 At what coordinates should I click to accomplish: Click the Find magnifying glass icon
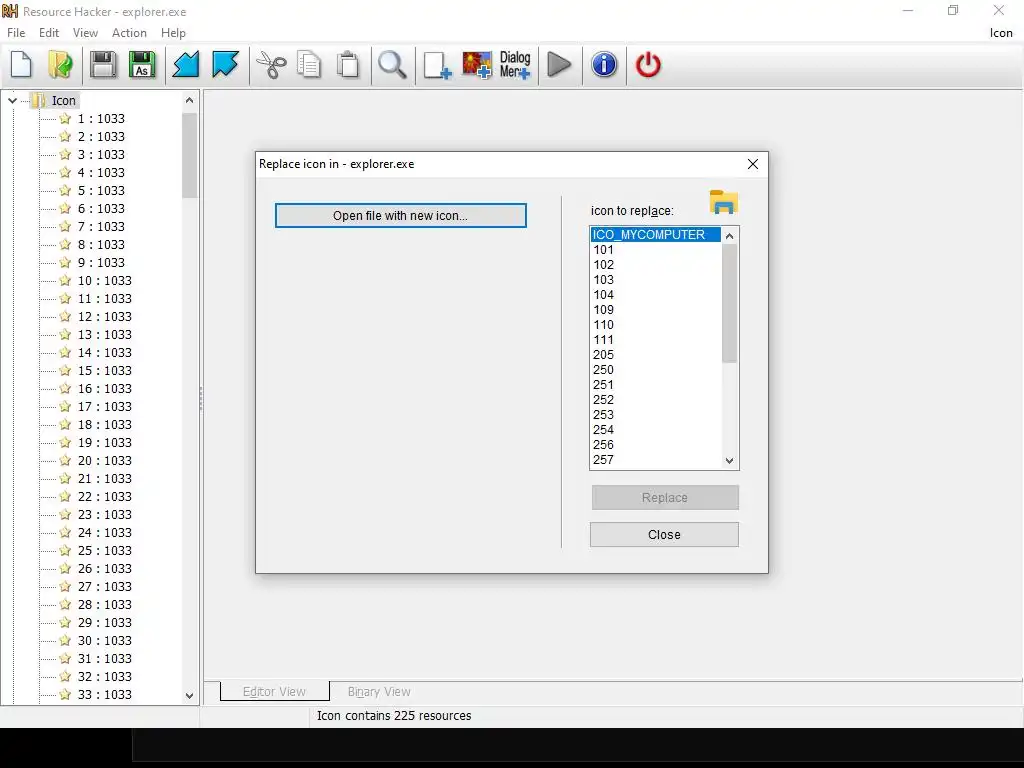click(392, 65)
